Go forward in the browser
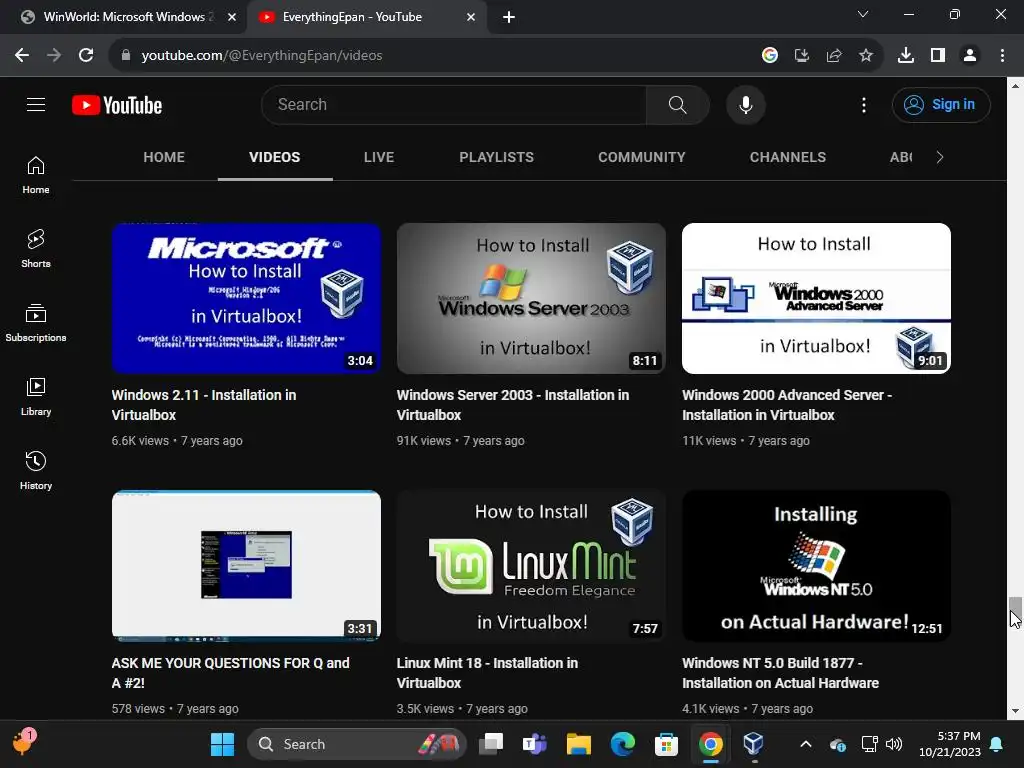Screen dimensions: 1024x768 point(54,56)
